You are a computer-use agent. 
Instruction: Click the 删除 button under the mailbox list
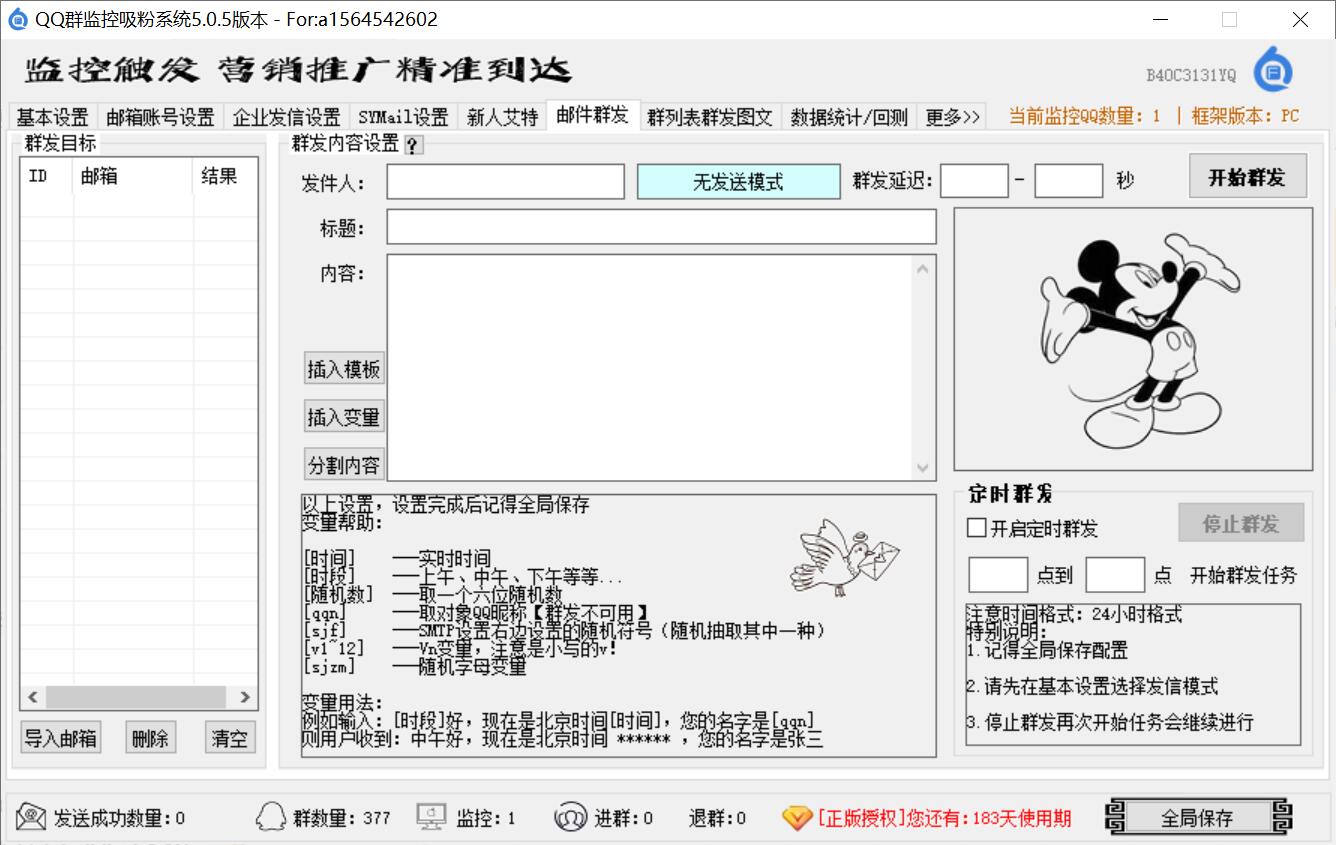[x=150, y=738]
